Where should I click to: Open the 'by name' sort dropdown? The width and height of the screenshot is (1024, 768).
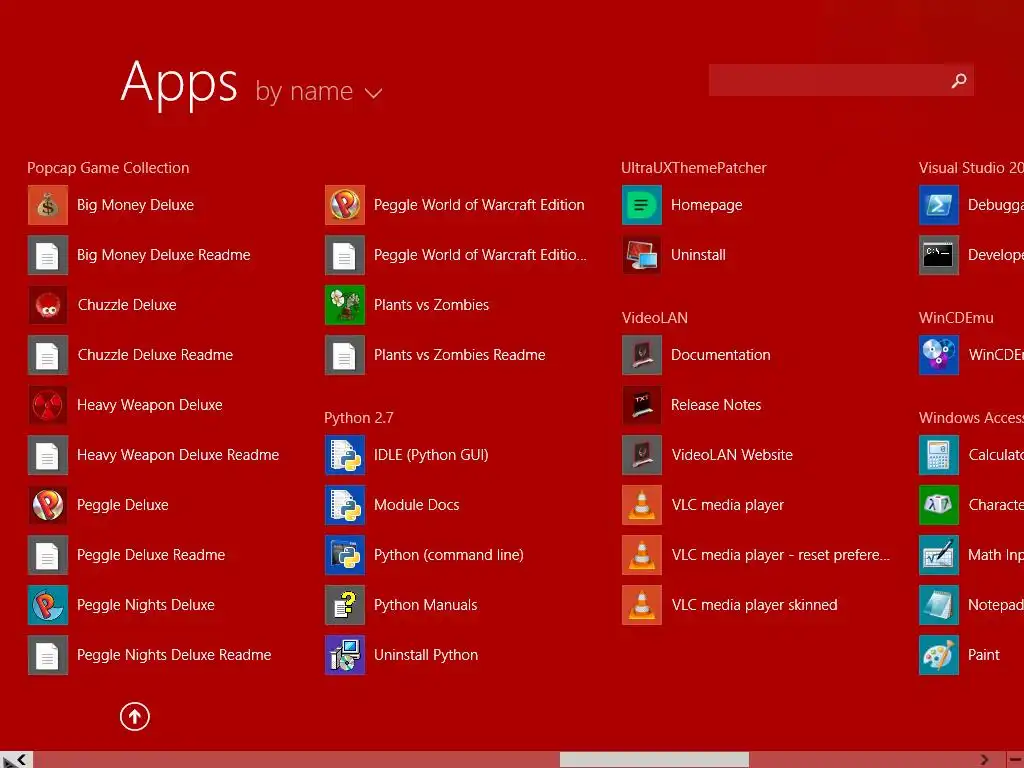click(x=319, y=92)
